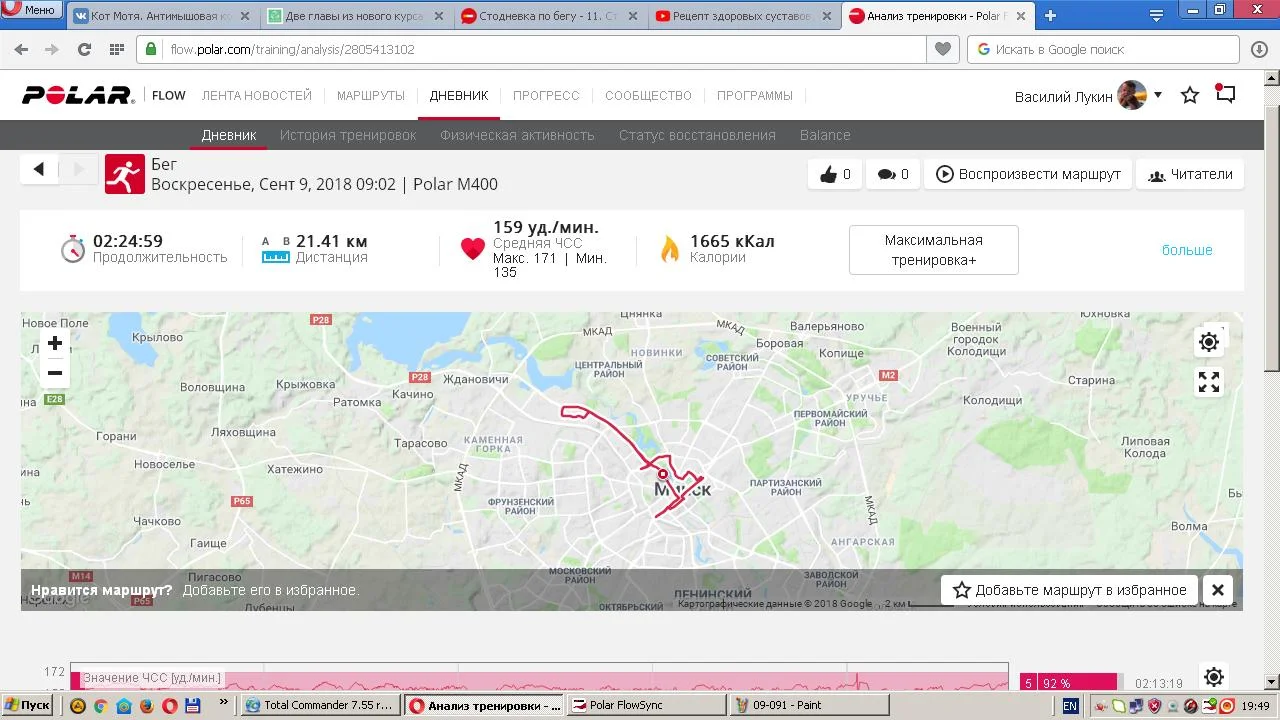Viewport: 1280px width, 720px height.
Task: Bookmark page with the heart icon
Action: click(x=942, y=49)
